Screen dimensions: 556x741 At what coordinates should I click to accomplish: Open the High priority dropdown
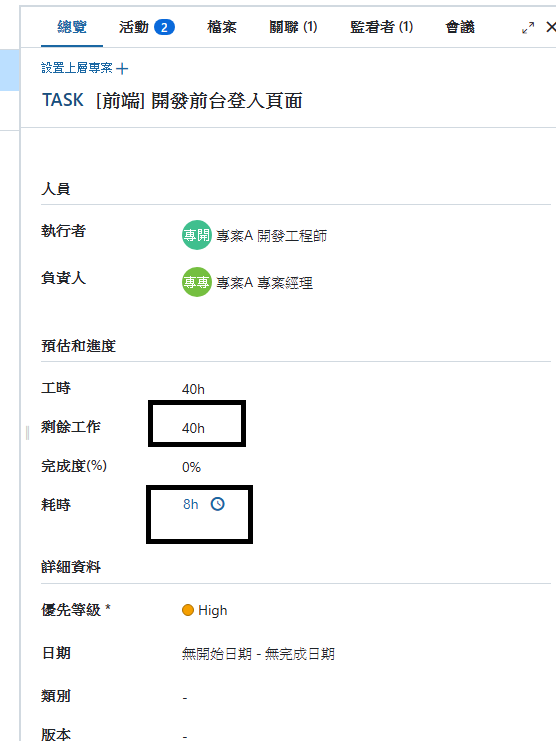[205, 610]
